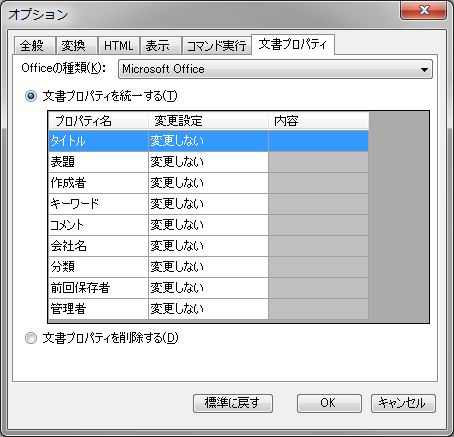The image size is (454, 437).
Task: Click the 標準に戻す button
Action: tap(233, 403)
